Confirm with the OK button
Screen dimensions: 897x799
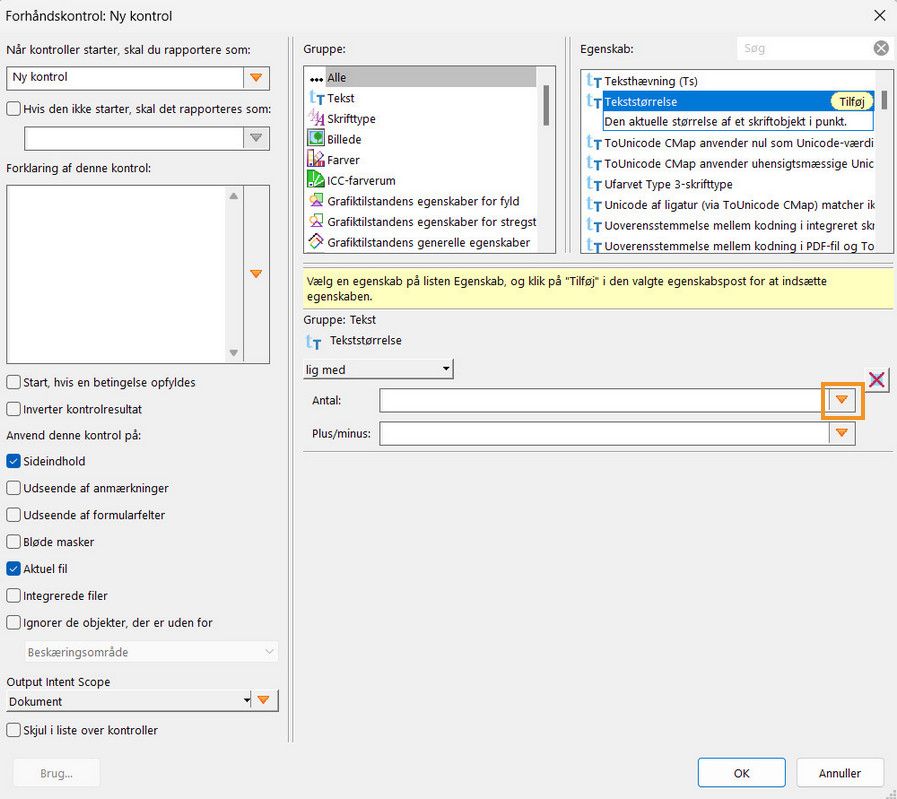click(x=741, y=773)
